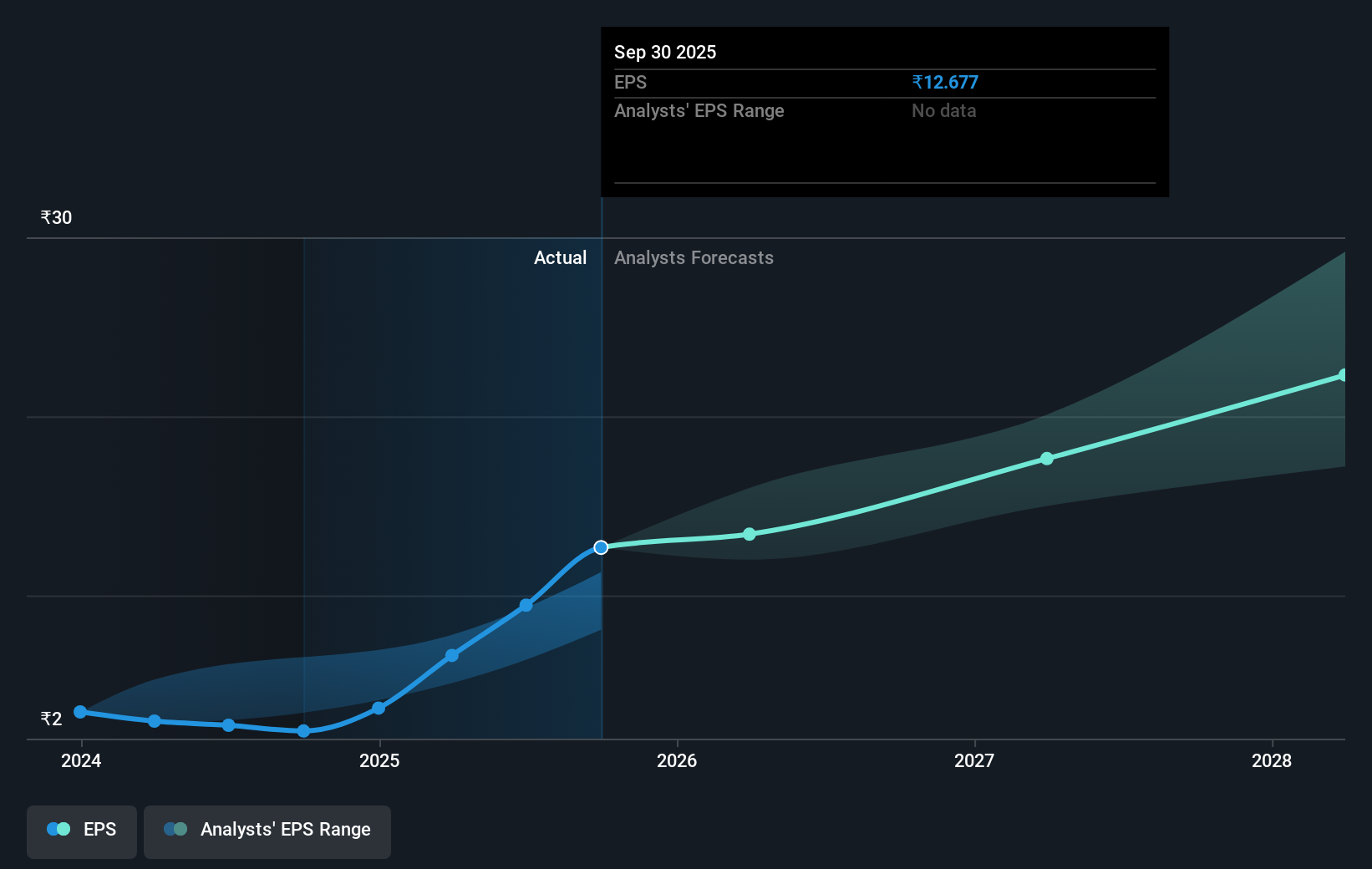Toggle the shaded Actual region highlight

(x=451, y=485)
